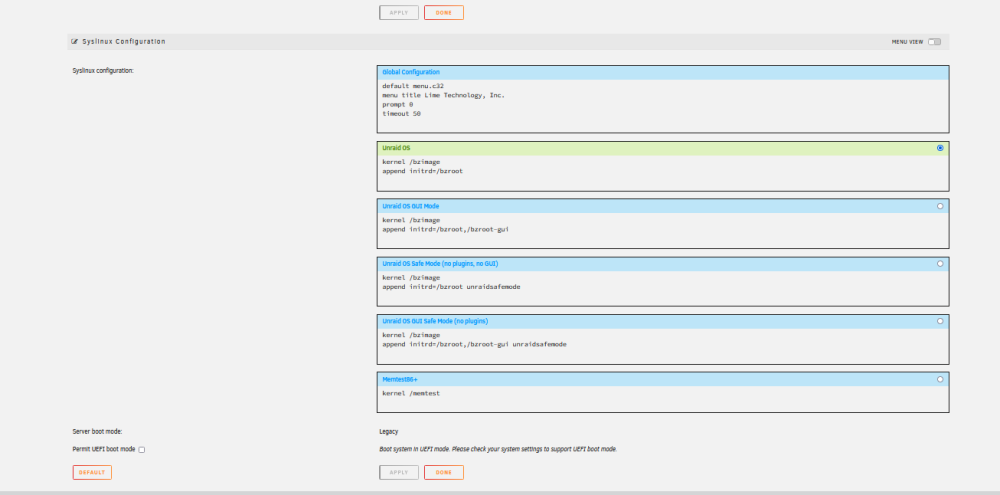The width and height of the screenshot is (1000, 495).
Task: Click the 'append initrd=/bzroot unraidsafemode' line
Action: pyautogui.click(x=451, y=287)
